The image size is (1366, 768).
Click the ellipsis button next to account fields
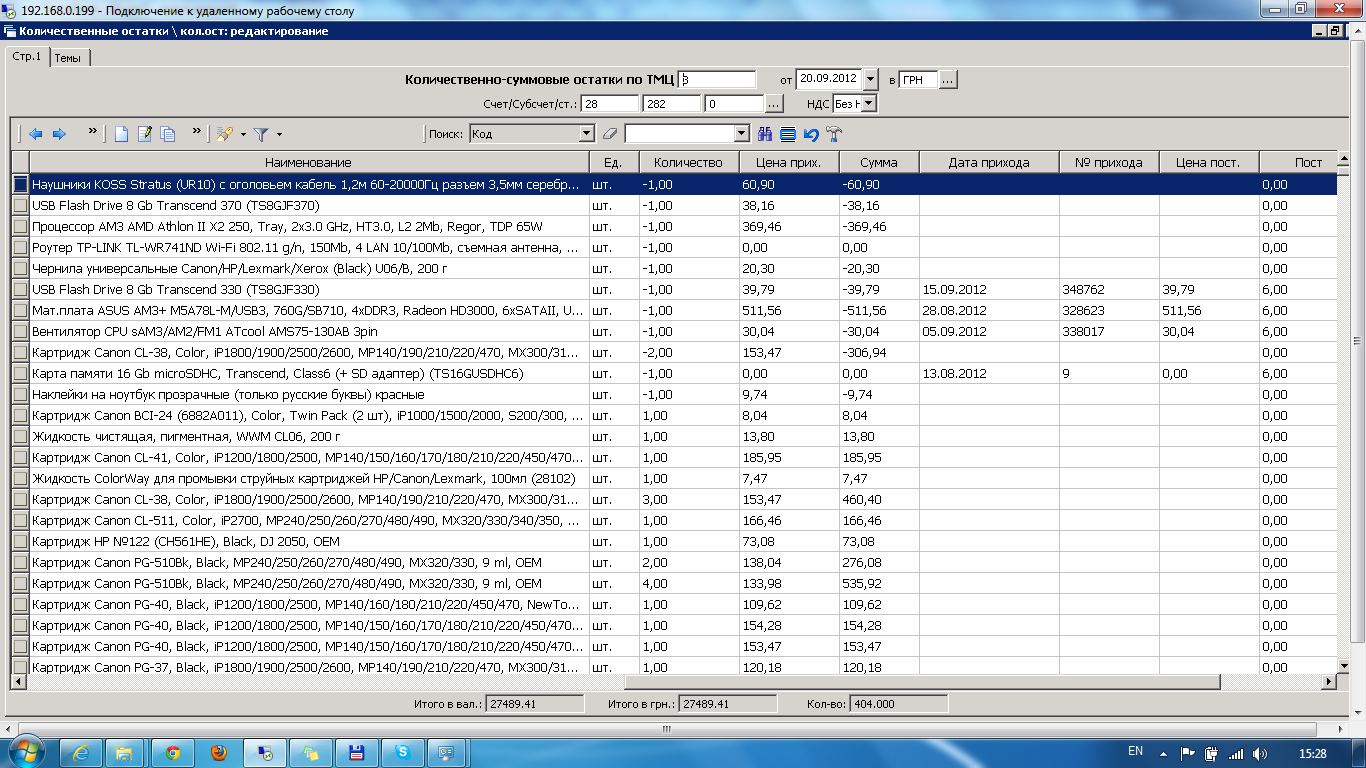[x=775, y=103]
